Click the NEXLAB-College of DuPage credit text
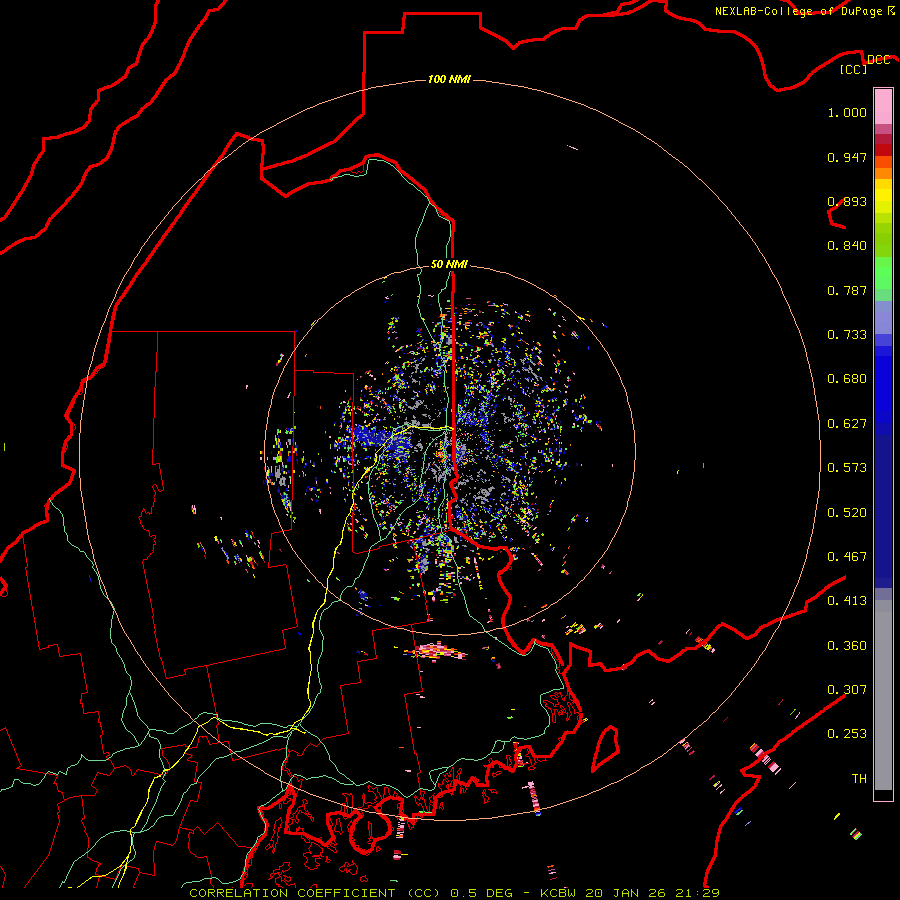Screen dimensions: 900x900 pos(798,11)
